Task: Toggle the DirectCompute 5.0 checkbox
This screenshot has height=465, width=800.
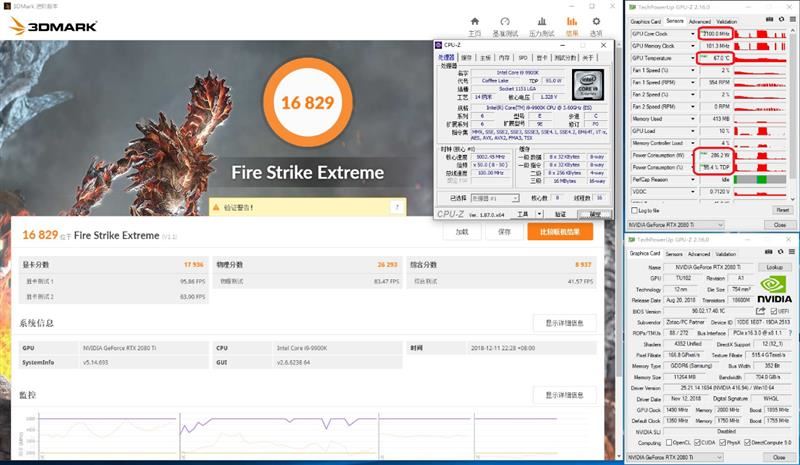Action: pyautogui.click(x=747, y=443)
